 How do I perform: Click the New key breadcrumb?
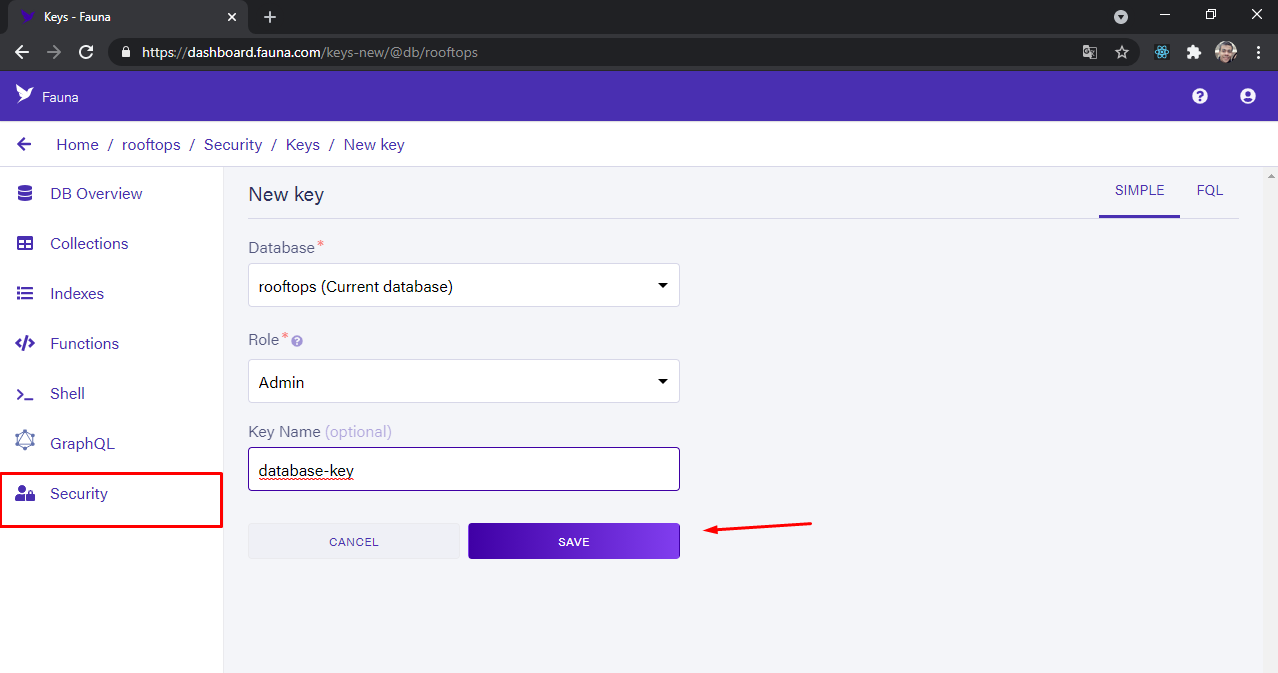pos(374,145)
